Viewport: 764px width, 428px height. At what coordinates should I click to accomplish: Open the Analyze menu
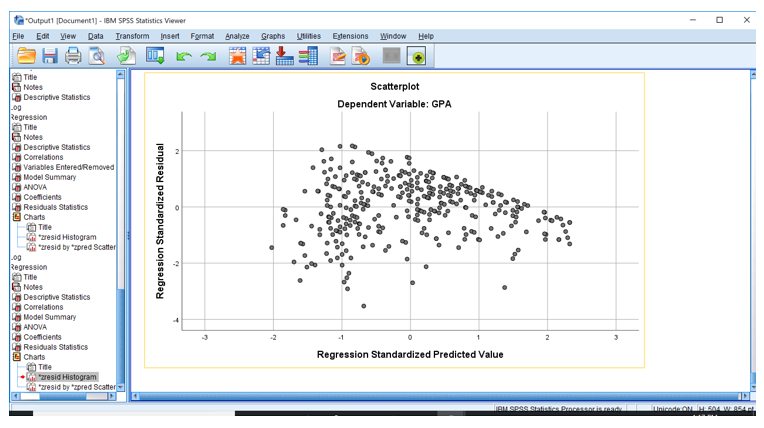[x=237, y=36]
